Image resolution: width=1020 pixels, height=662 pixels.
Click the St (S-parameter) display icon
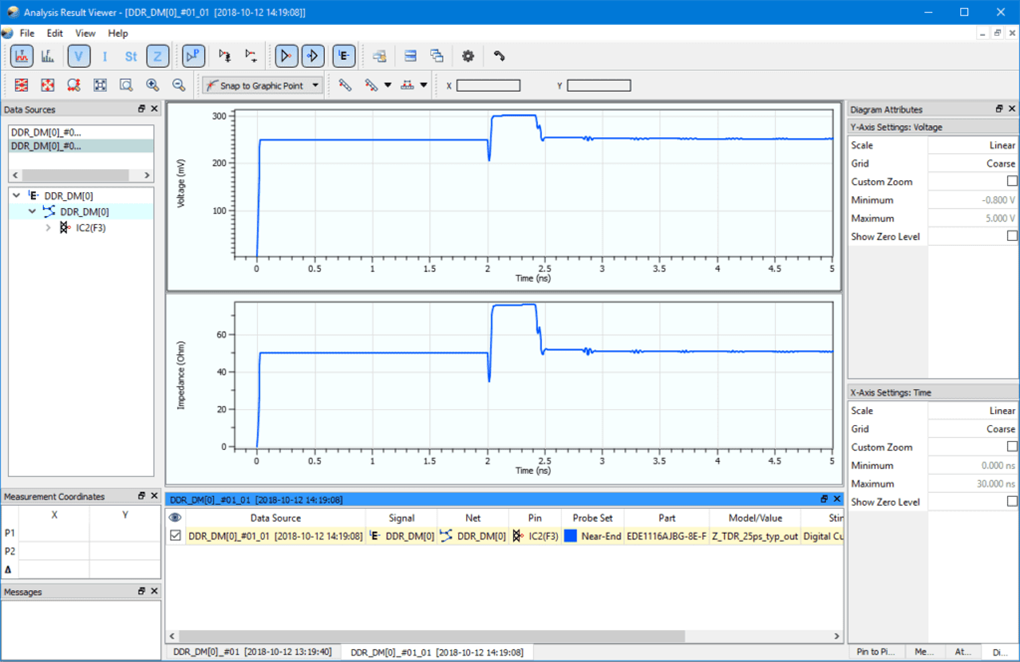click(130, 56)
